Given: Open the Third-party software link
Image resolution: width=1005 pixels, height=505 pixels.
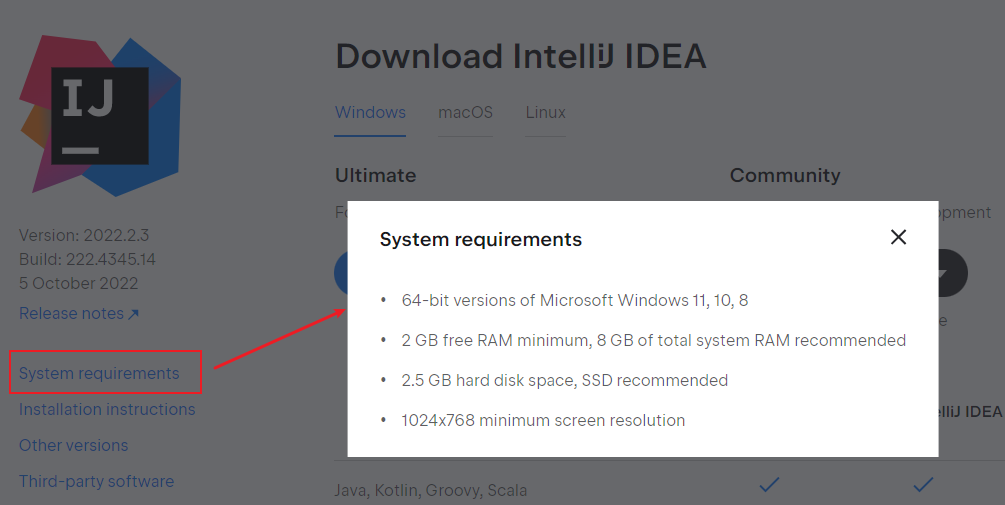Looking at the screenshot, I should pos(96,481).
